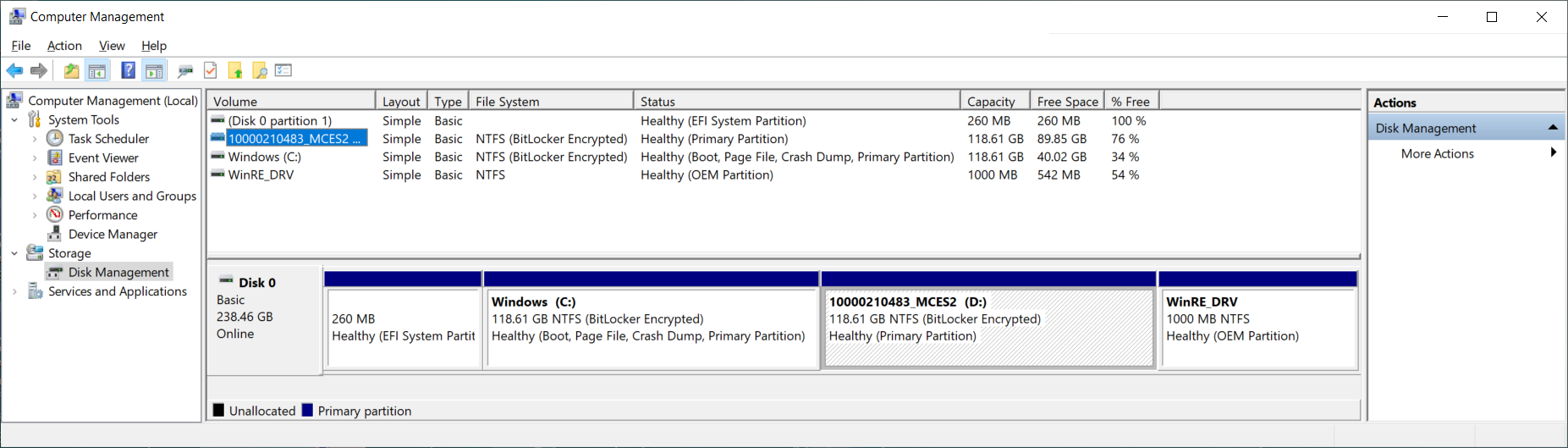This screenshot has height=448, width=1568.
Task: Expand the Local Users and Groups node
Action: pyautogui.click(x=35, y=196)
